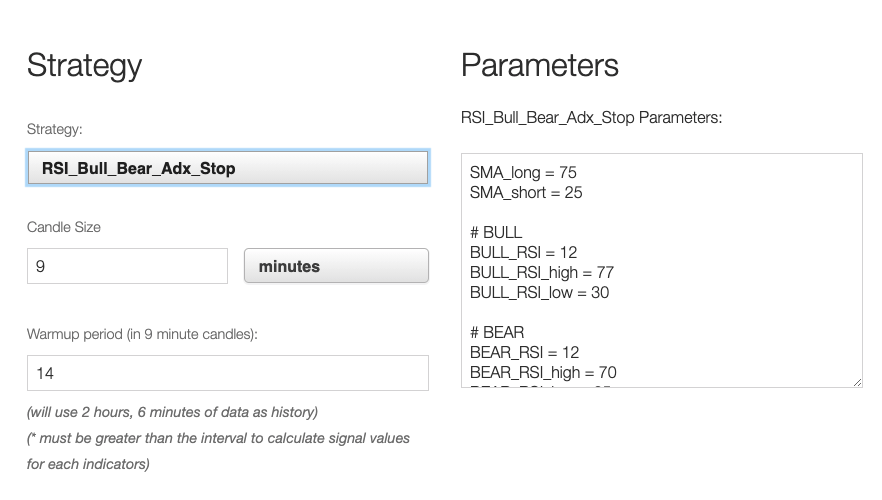Click the Warmup period label text
This screenshot has width=882, height=500.
click(x=142, y=334)
